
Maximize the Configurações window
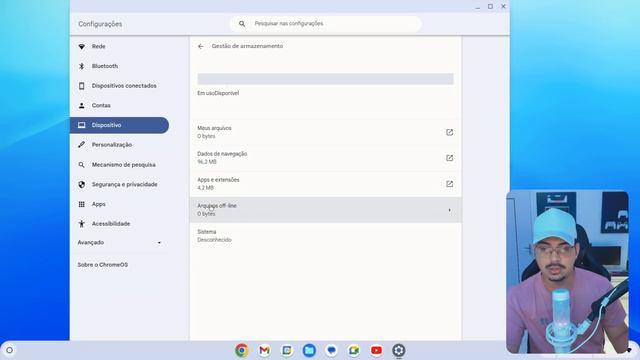click(x=490, y=7)
